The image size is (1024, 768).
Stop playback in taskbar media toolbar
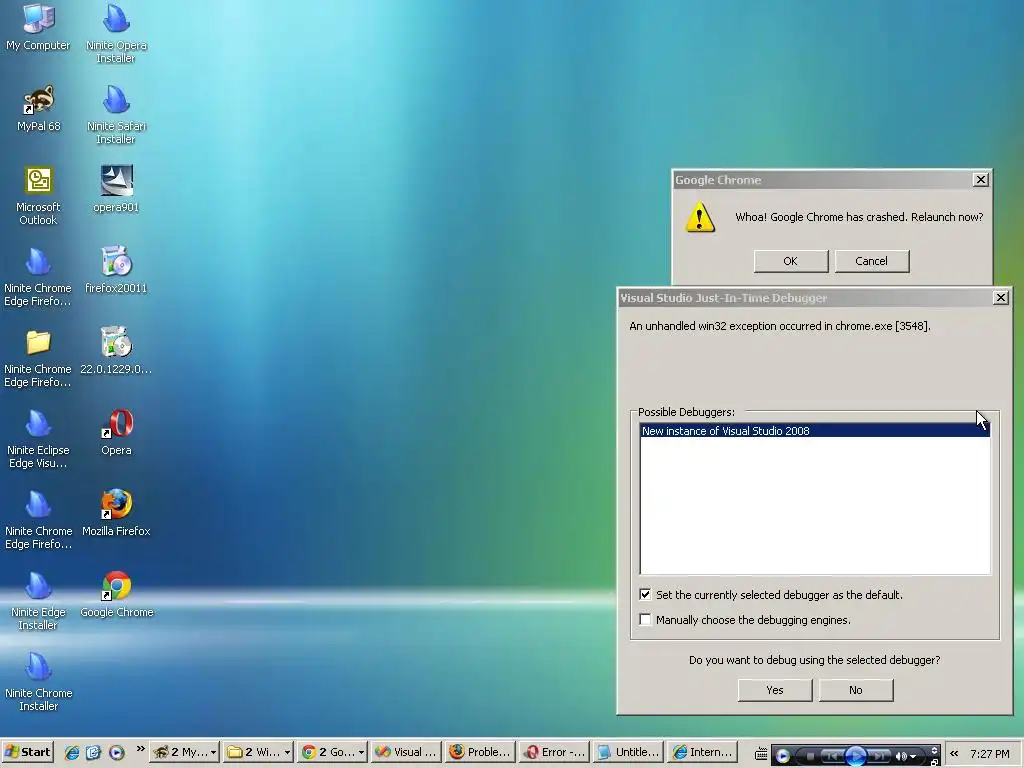pyautogui.click(x=810, y=756)
